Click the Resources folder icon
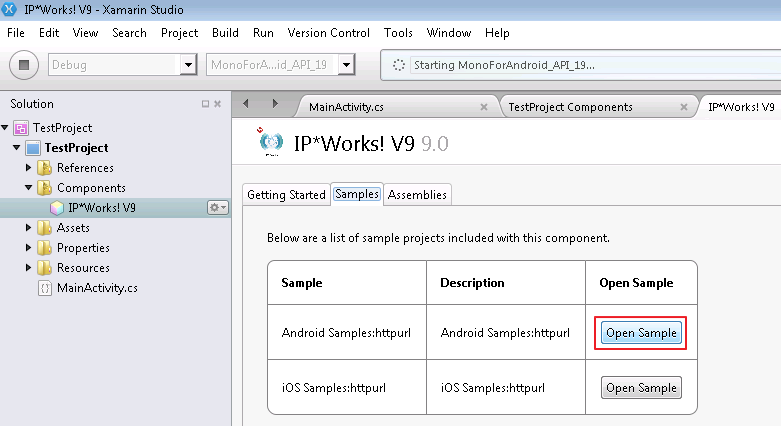This screenshot has height=426, width=781. [44, 268]
